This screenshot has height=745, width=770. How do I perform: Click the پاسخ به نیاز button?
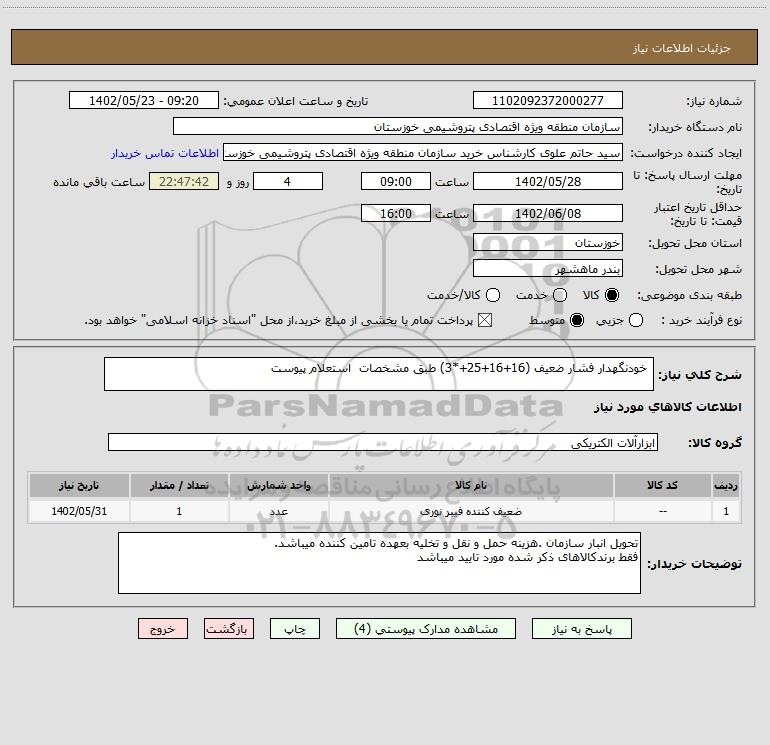(582, 629)
